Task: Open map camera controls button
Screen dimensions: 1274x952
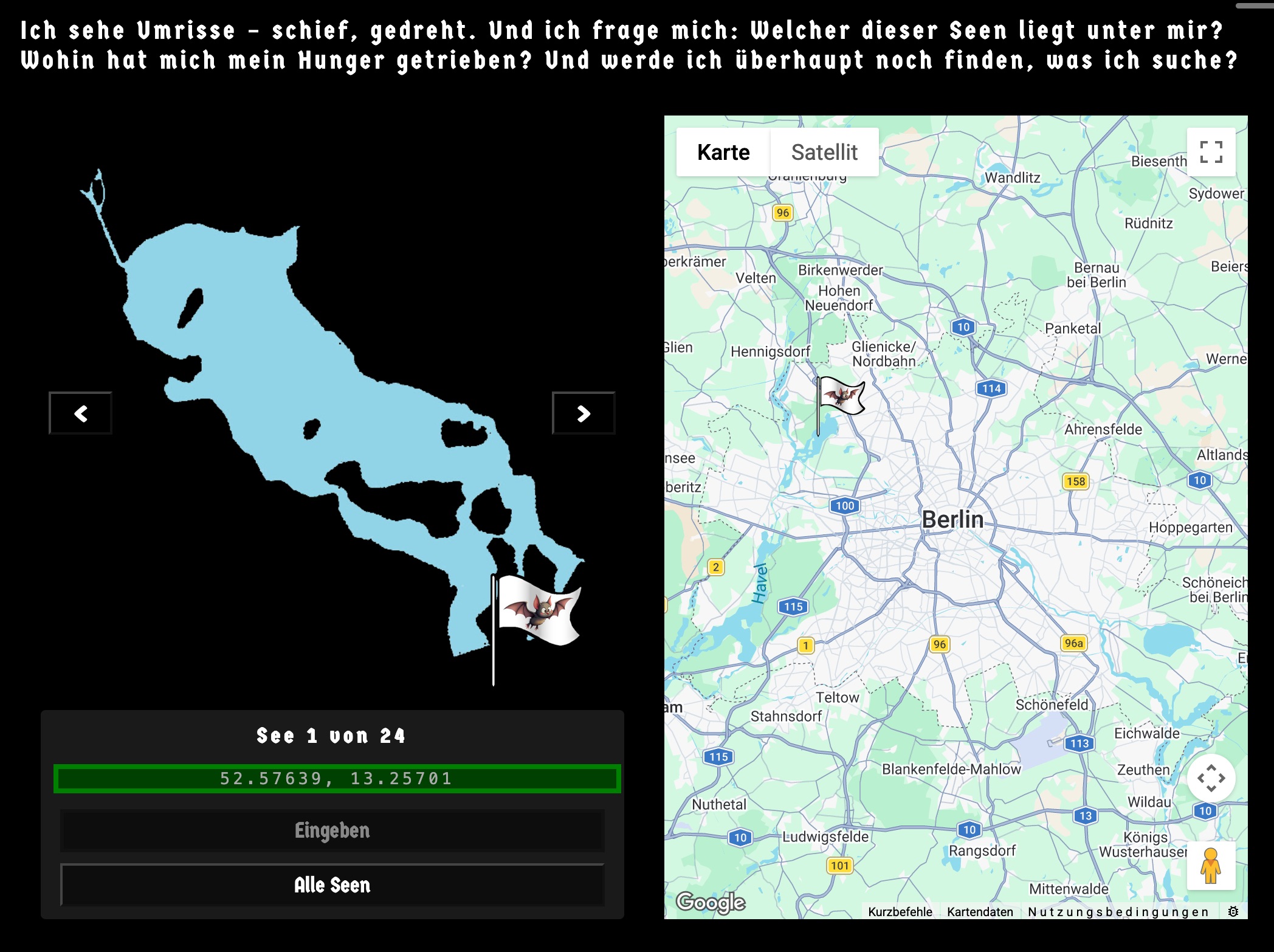Action: click(1211, 778)
